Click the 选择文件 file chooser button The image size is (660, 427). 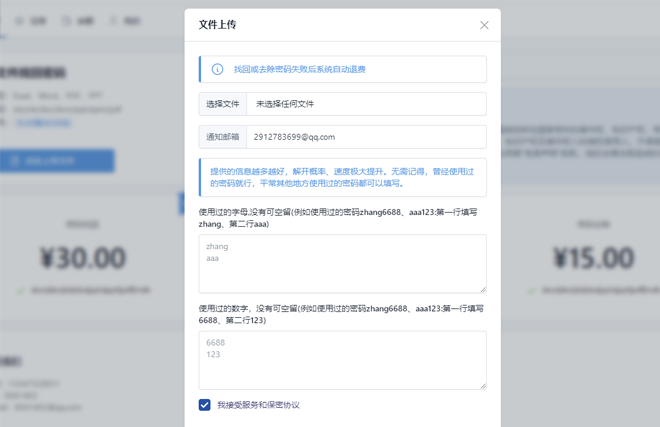tap(223, 104)
